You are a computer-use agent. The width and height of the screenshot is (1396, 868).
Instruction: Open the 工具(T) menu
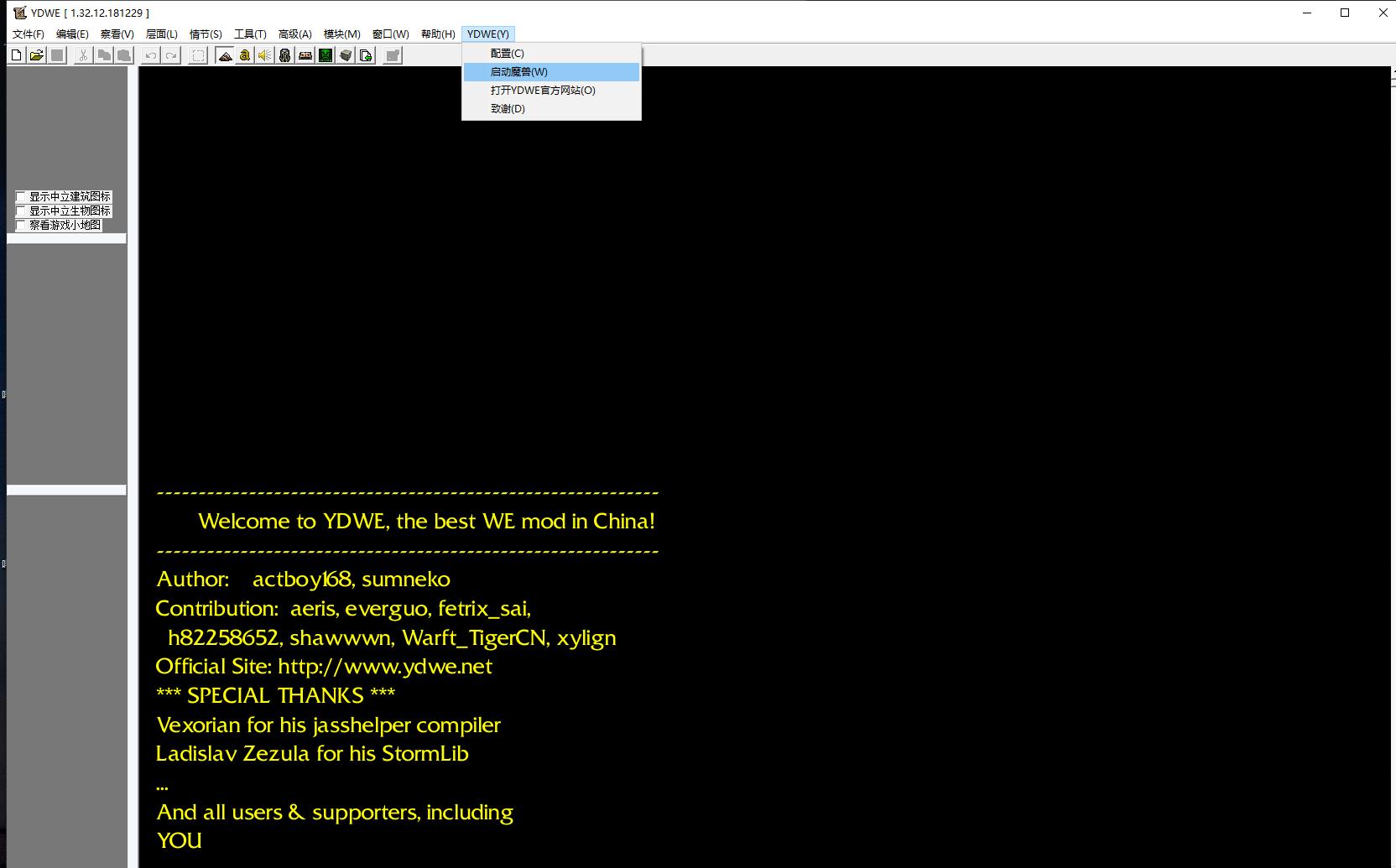tap(250, 34)
